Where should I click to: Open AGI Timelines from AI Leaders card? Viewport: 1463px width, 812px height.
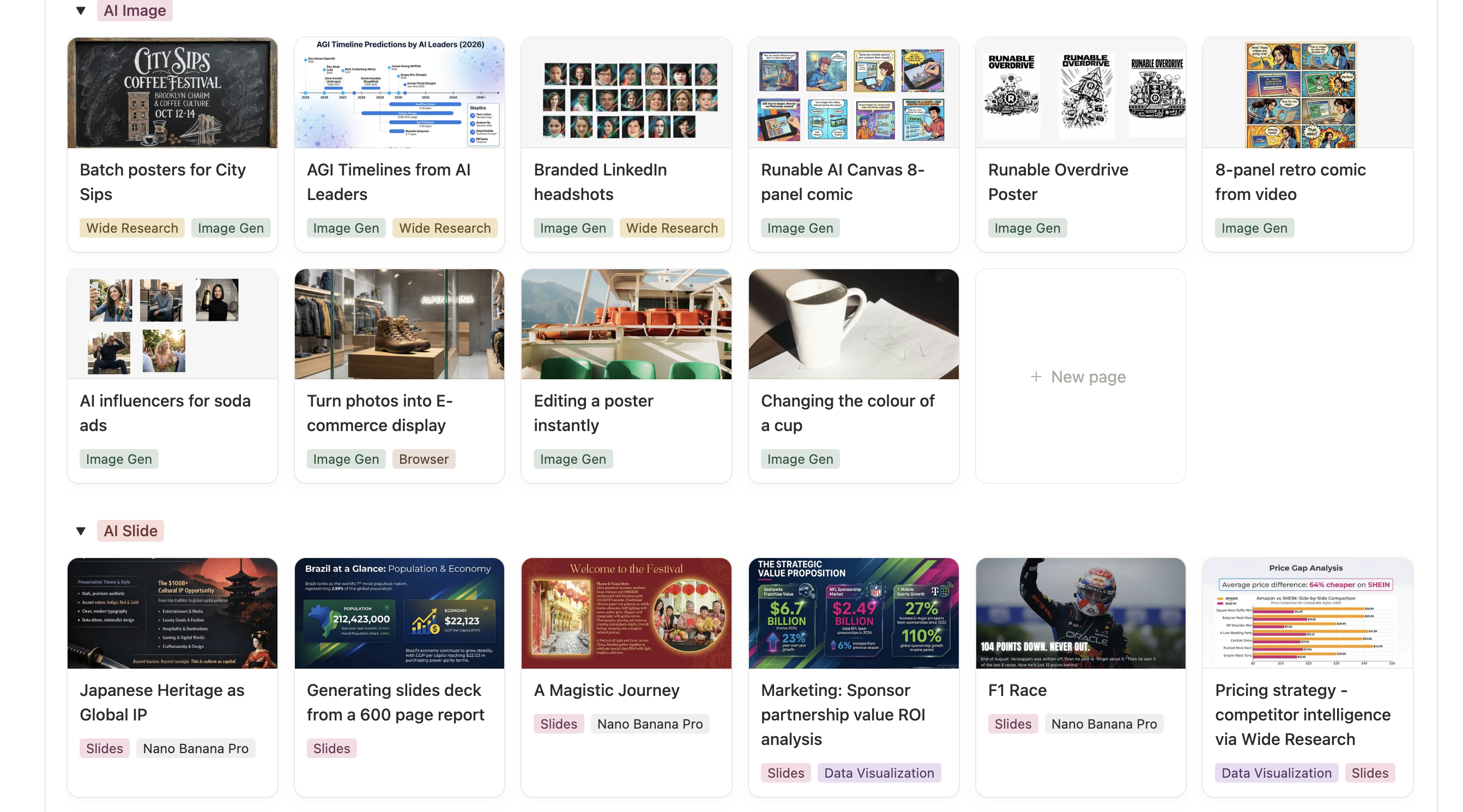(x=399, y=144)
